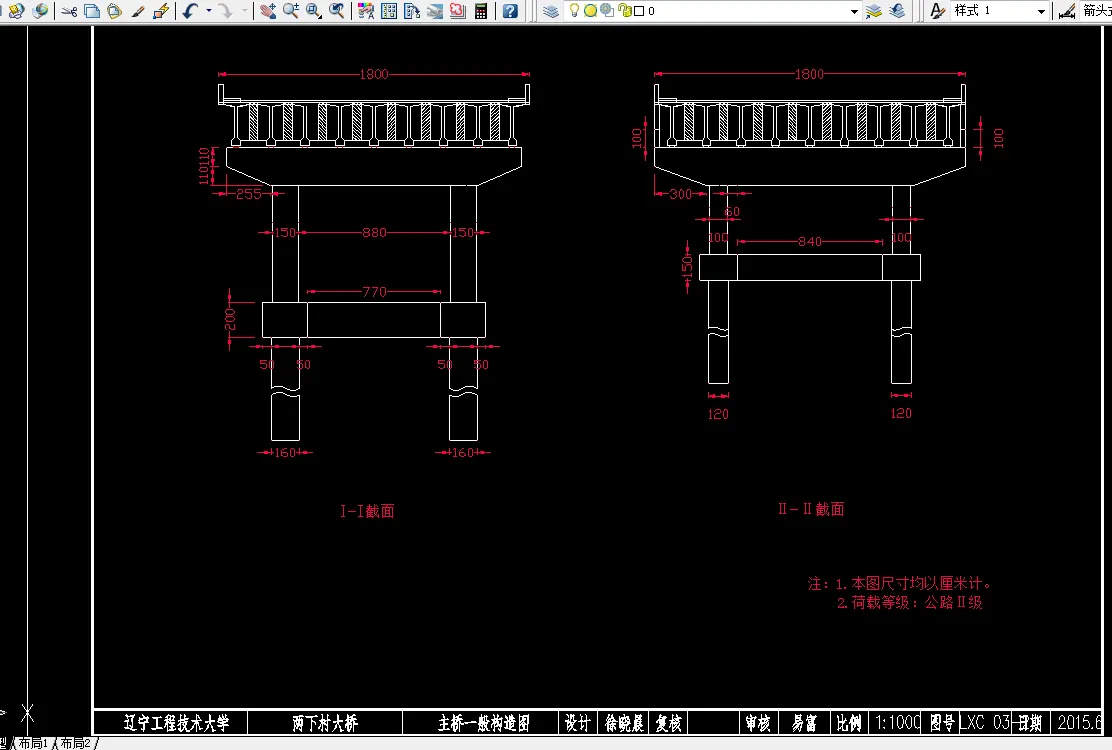1112x750 pixels.
Task: Open the Dimension Style manager icon
Action: (x=1067, y=11)
